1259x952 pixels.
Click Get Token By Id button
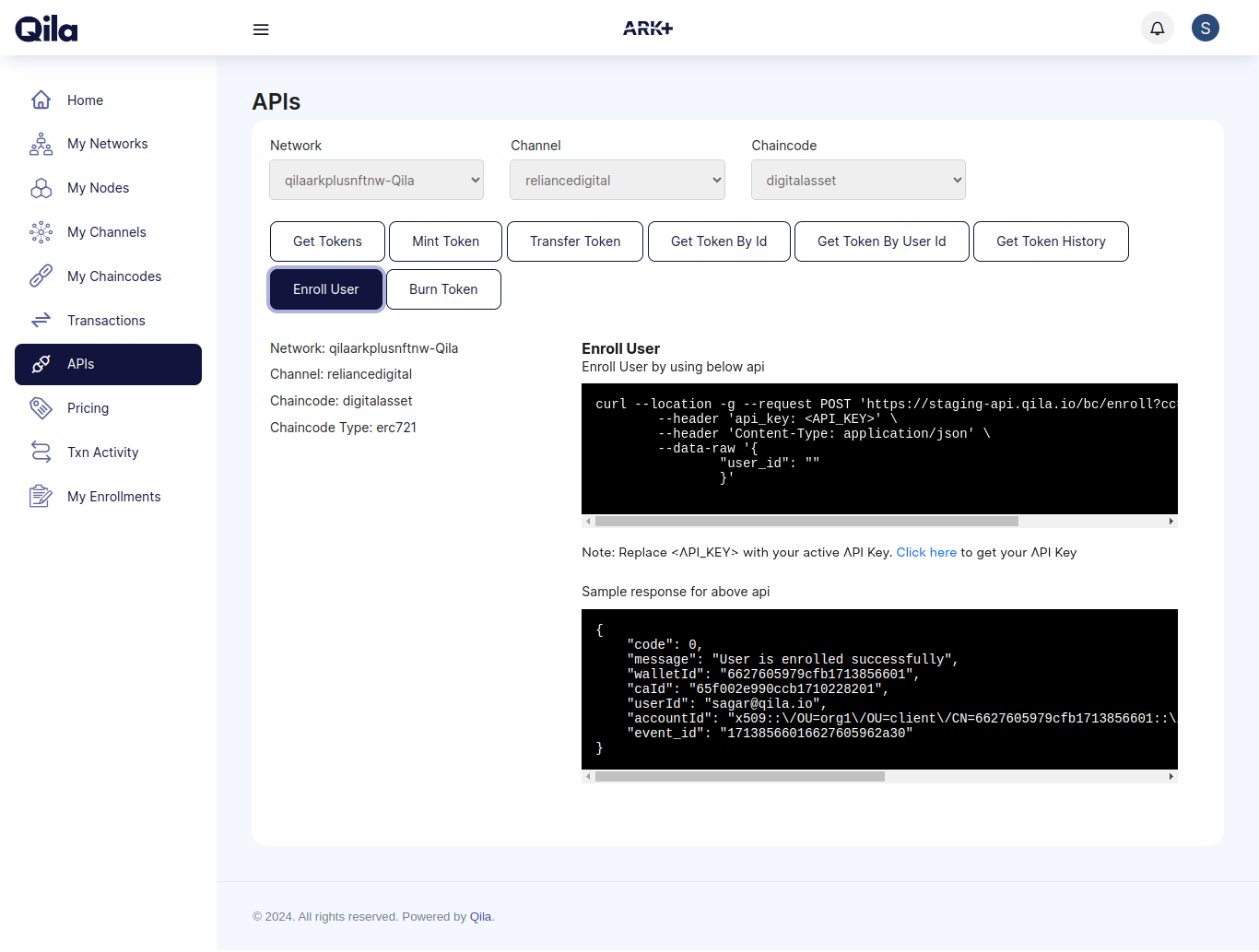pos(719,241)
